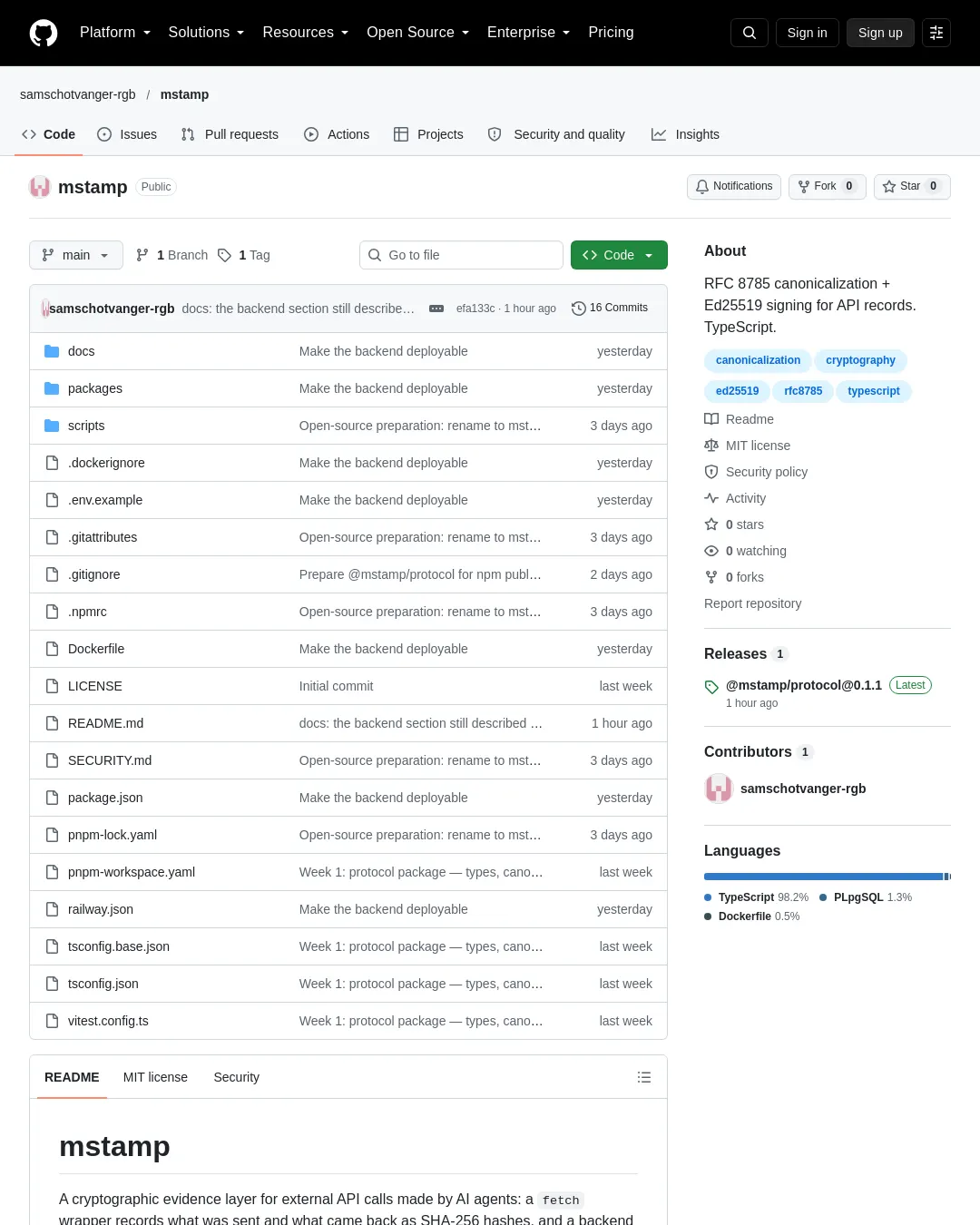The height and width of the screenshot is (1225, 980).
Task: Open the 16 Commits link
Action: 610,309
